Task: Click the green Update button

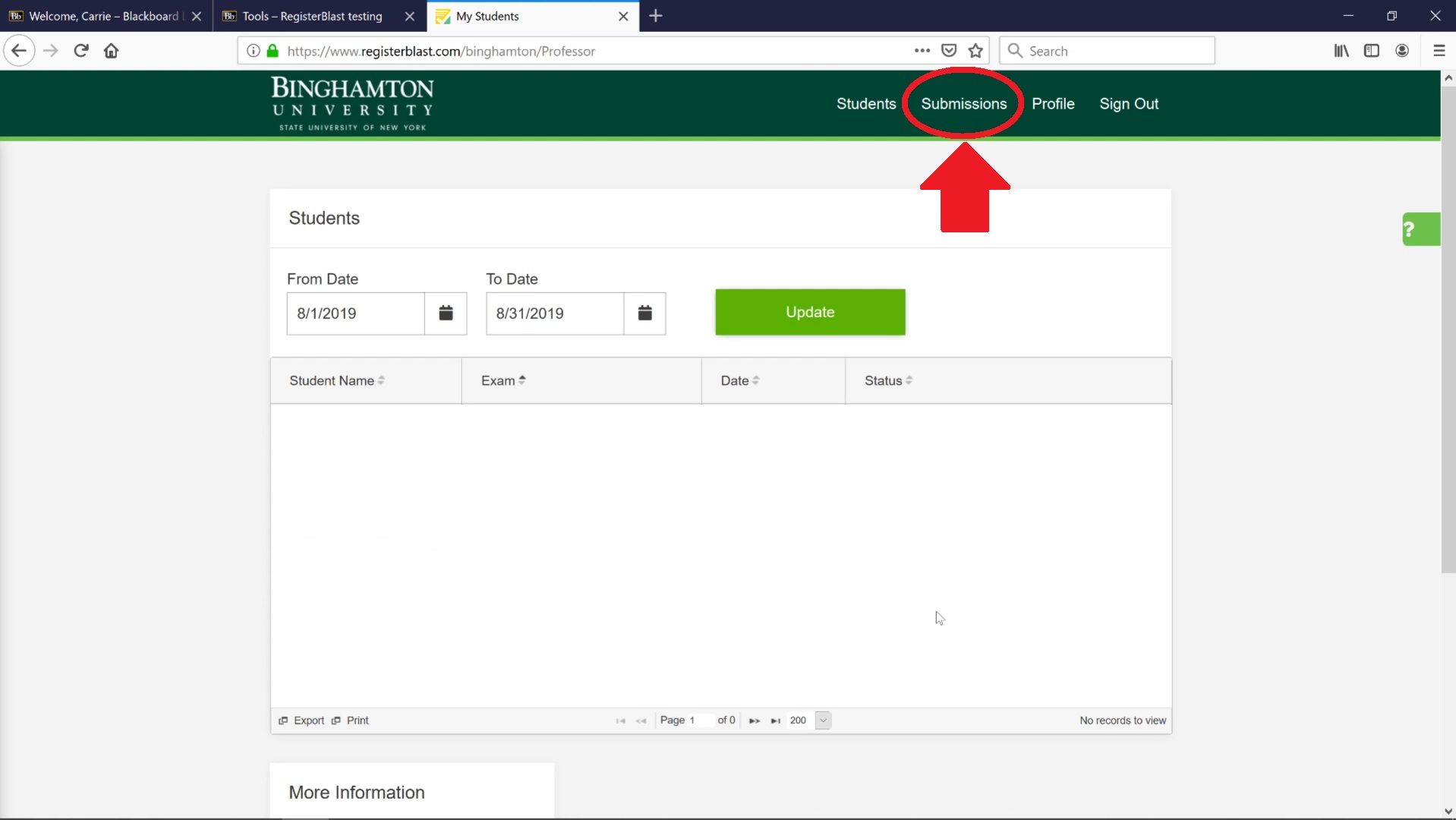Action: [809, 311]
